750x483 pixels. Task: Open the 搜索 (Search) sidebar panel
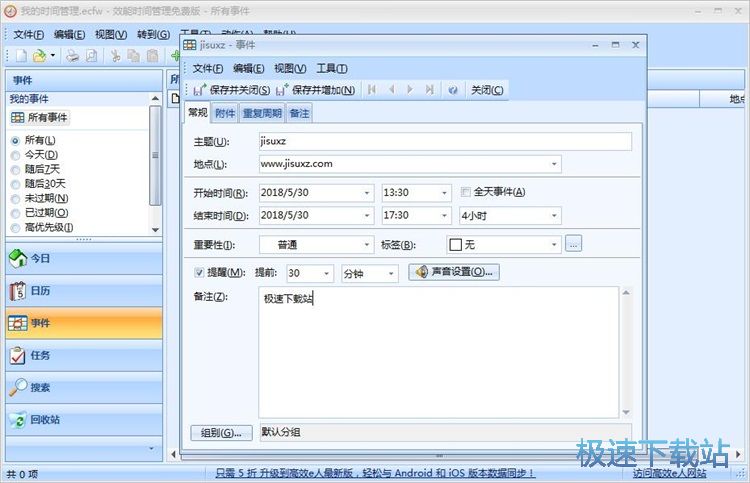click(84, 387)
